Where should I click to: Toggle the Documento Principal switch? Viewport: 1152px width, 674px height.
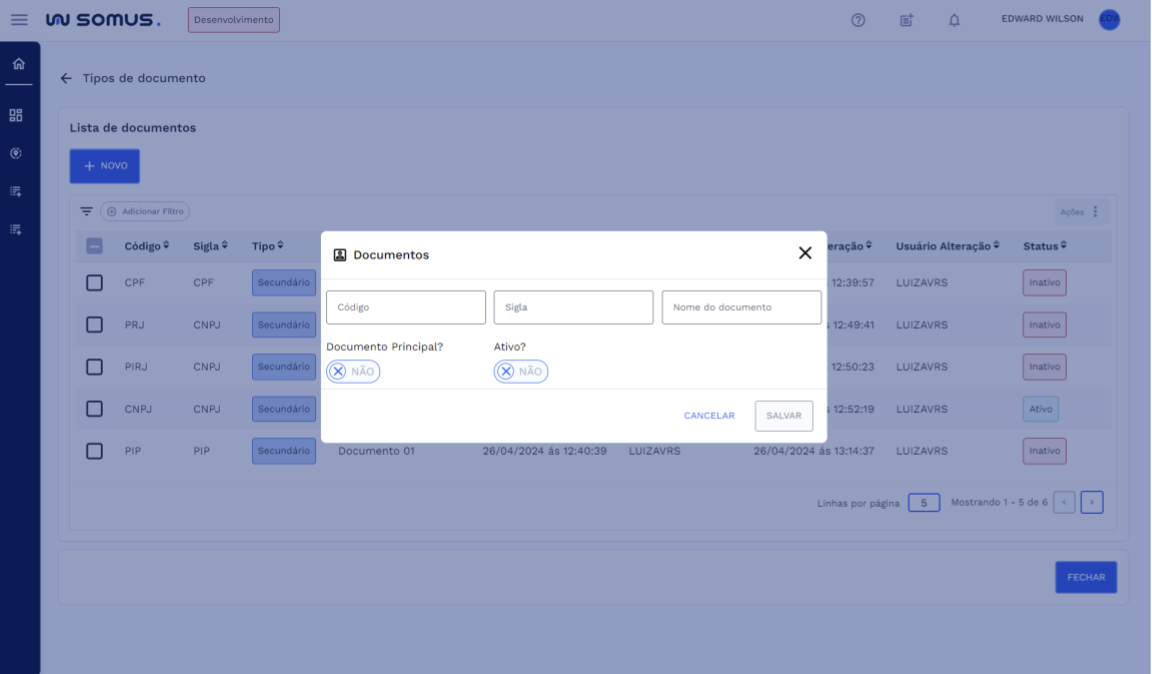coord(353,372)
